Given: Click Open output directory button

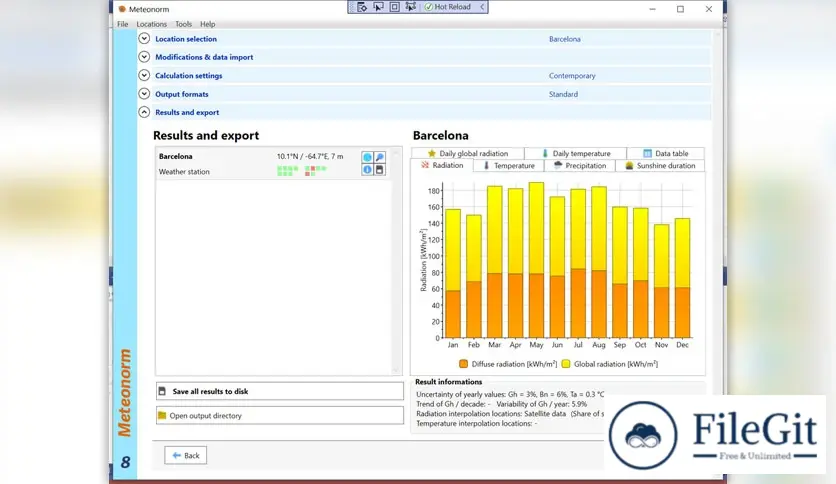Looking at the screenshot, I should (x=280, y=415).
